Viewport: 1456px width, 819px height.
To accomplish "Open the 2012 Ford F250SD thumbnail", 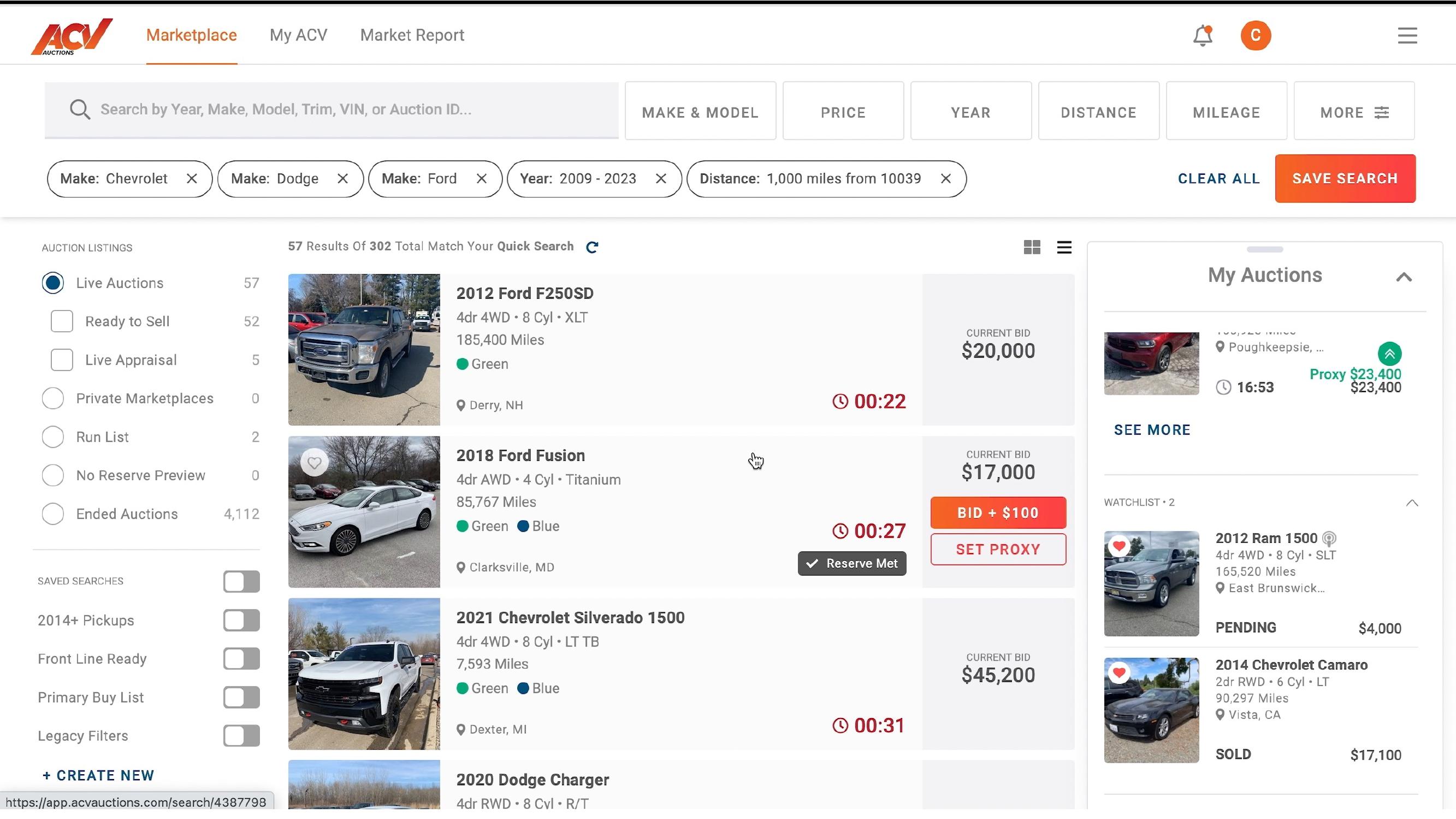I will [364, 350].
